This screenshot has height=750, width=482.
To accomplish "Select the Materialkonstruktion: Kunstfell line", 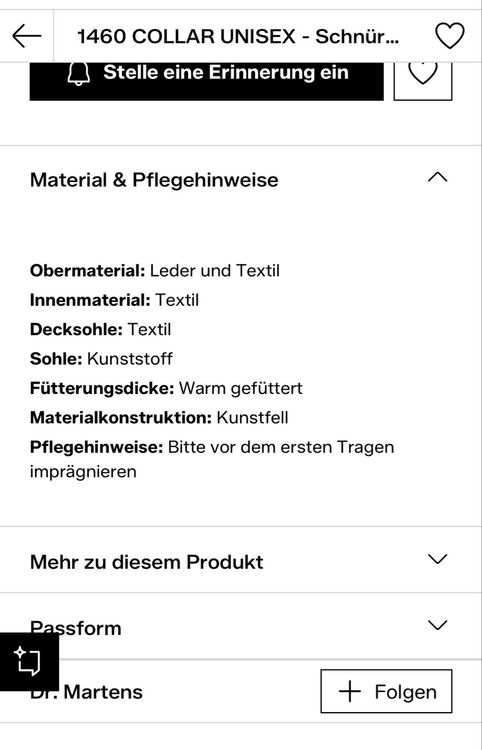I will tap(159, 418).
